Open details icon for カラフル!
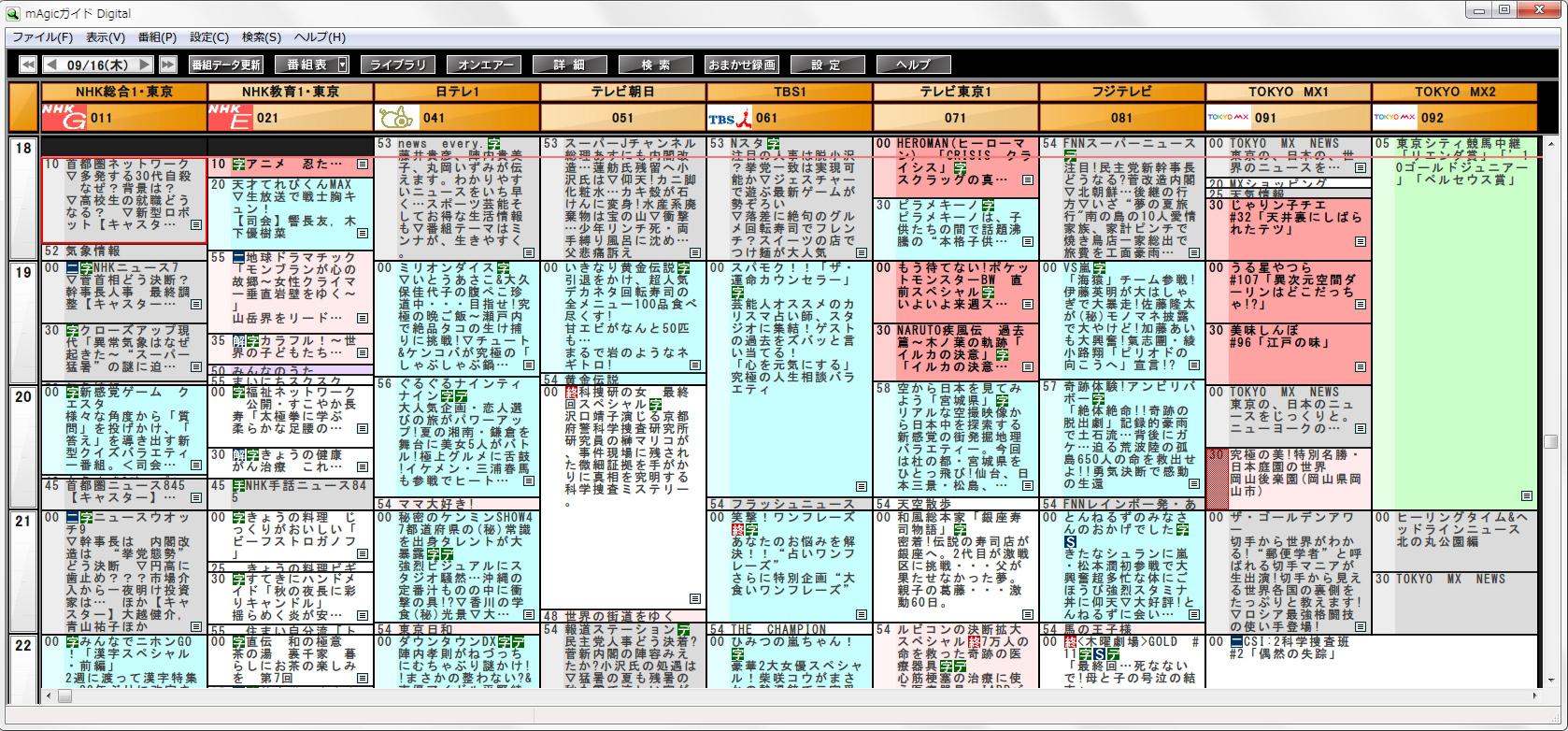 click(x=363, y=353)
